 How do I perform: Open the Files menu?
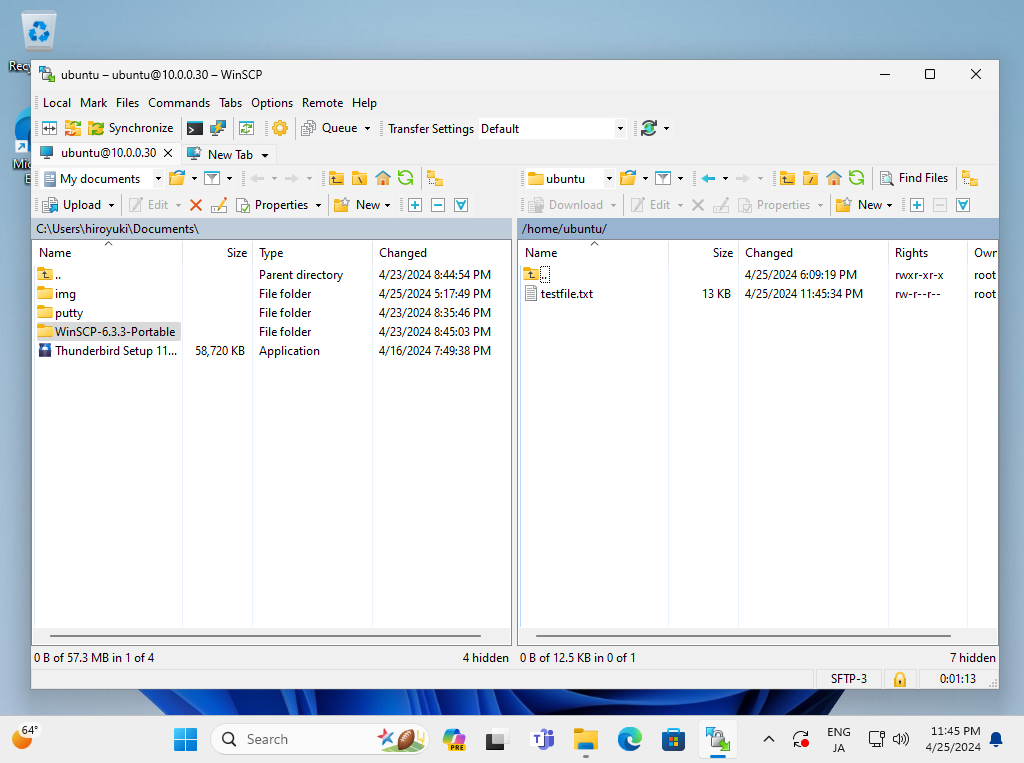coord(127,103)
